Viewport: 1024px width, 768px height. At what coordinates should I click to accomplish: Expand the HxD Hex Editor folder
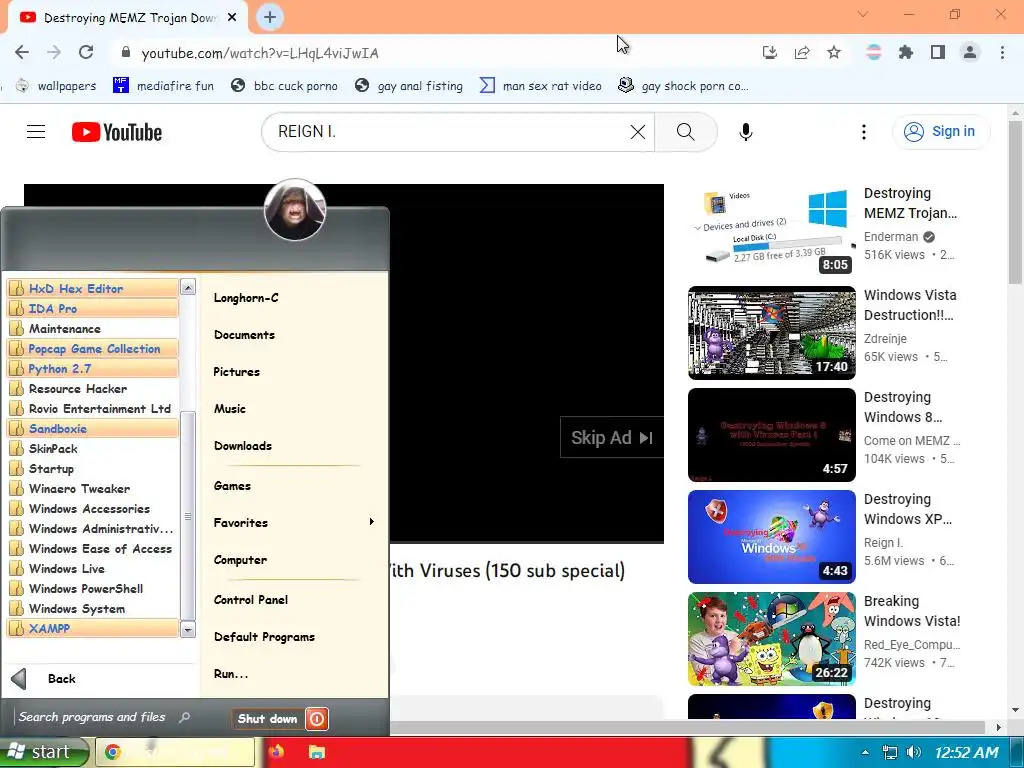tap(93, 288)
